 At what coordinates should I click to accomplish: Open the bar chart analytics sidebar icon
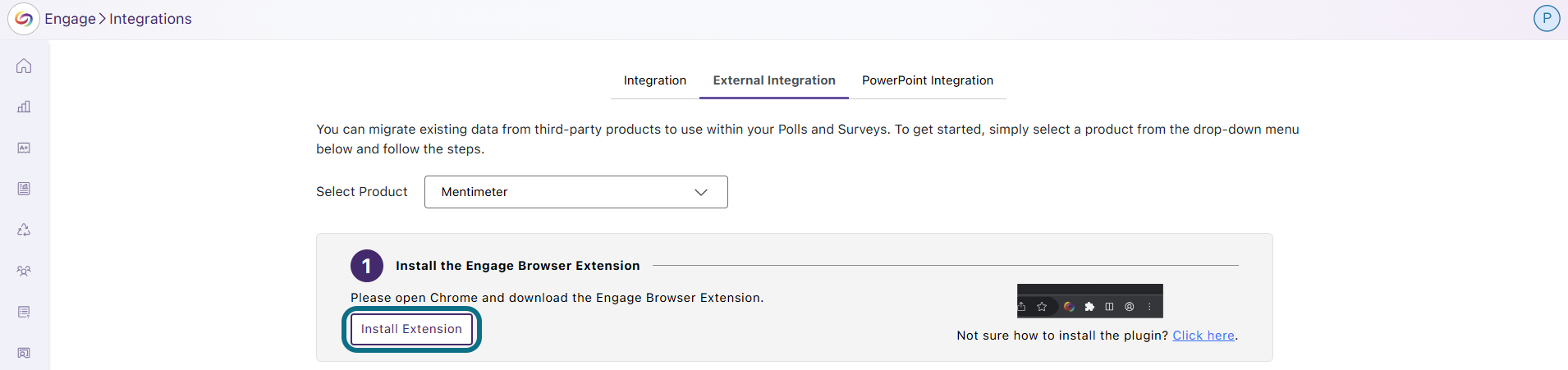pos(24,107)
